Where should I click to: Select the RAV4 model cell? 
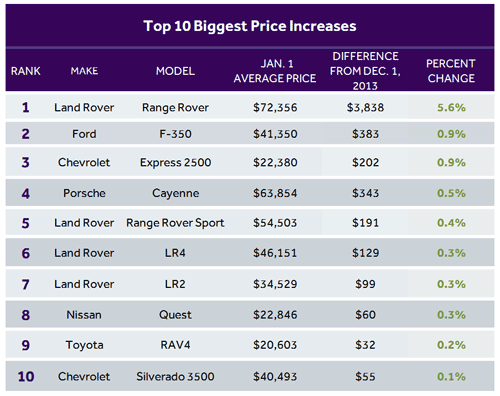pyautogui.click(x=175, y=345)
